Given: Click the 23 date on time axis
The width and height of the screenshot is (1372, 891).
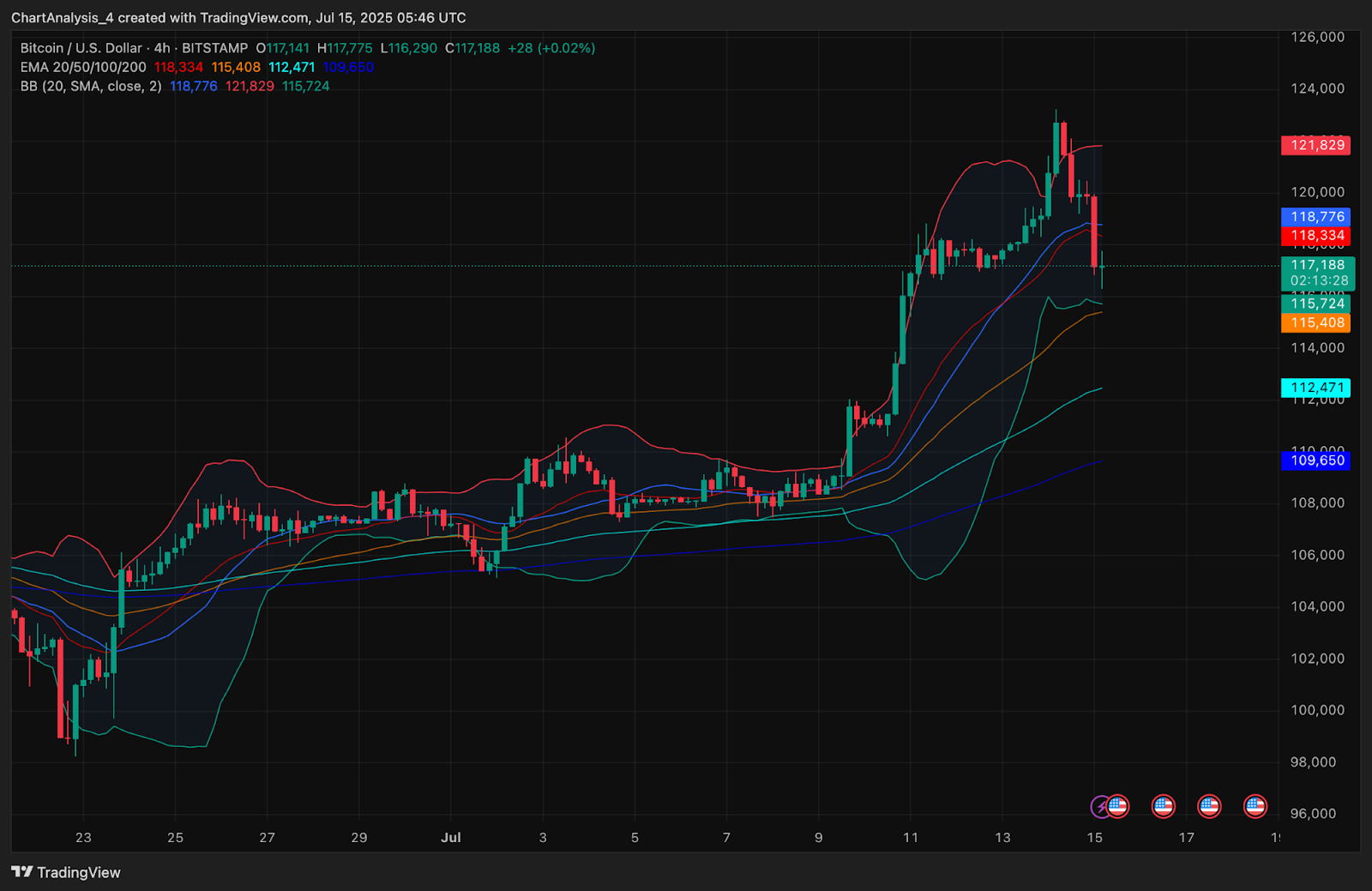Looking at the screenshot, I should tap(83, 838).
